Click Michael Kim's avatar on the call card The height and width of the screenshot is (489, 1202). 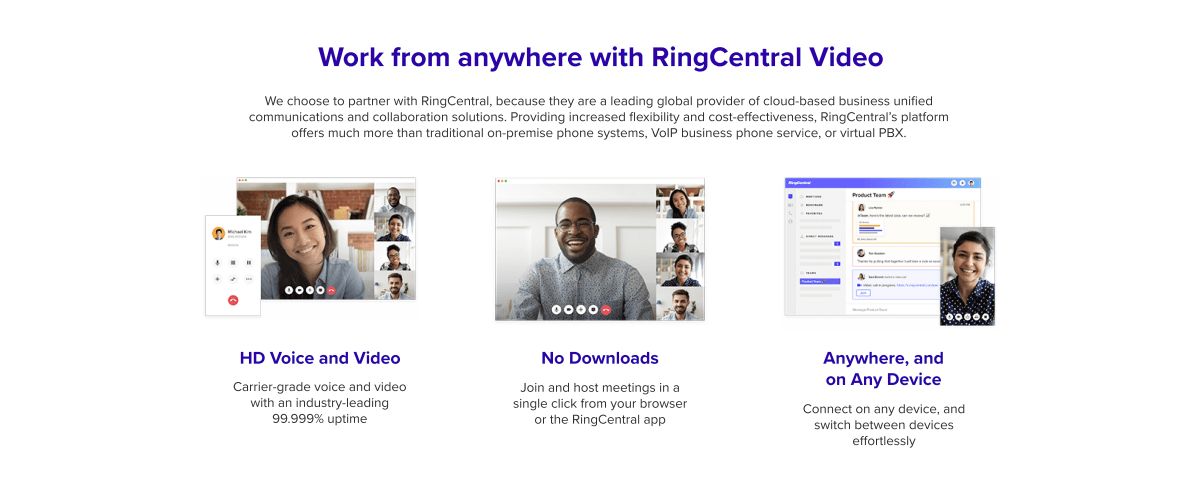click(x=218, y=233)
